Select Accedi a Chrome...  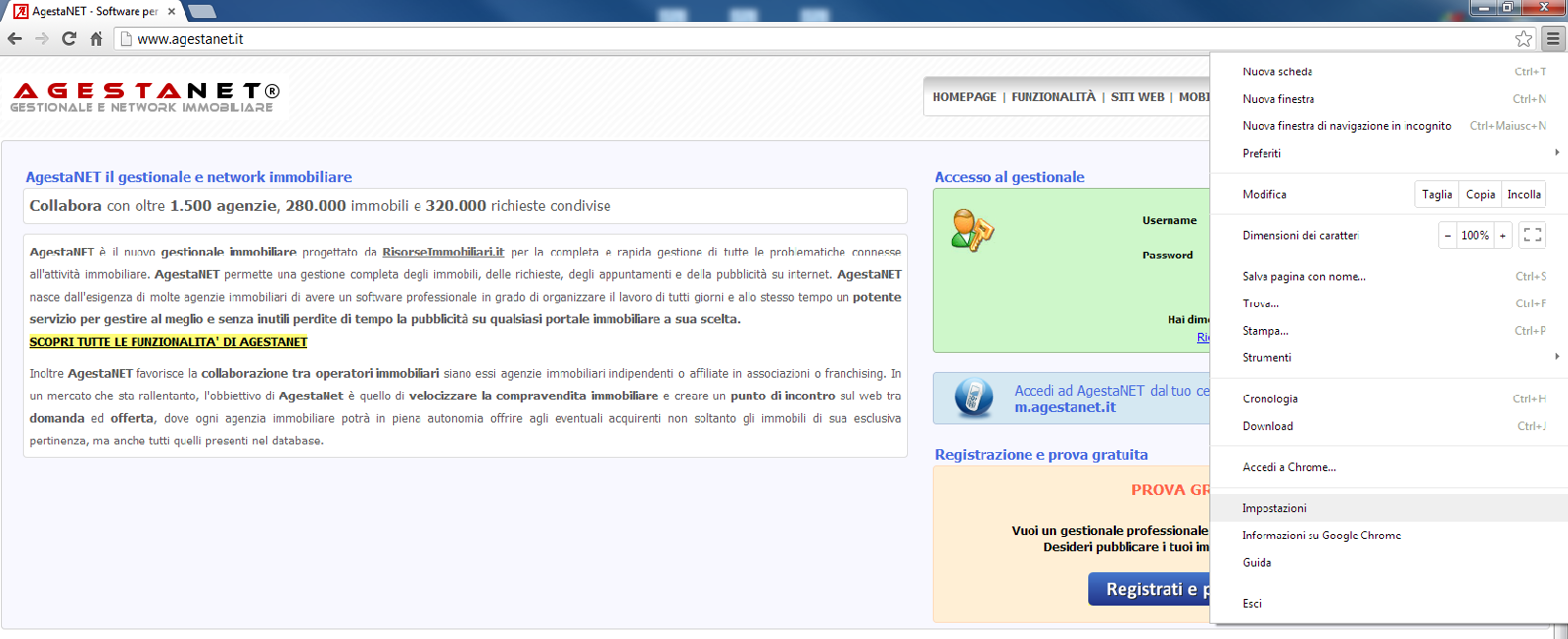click(1389, 467)
